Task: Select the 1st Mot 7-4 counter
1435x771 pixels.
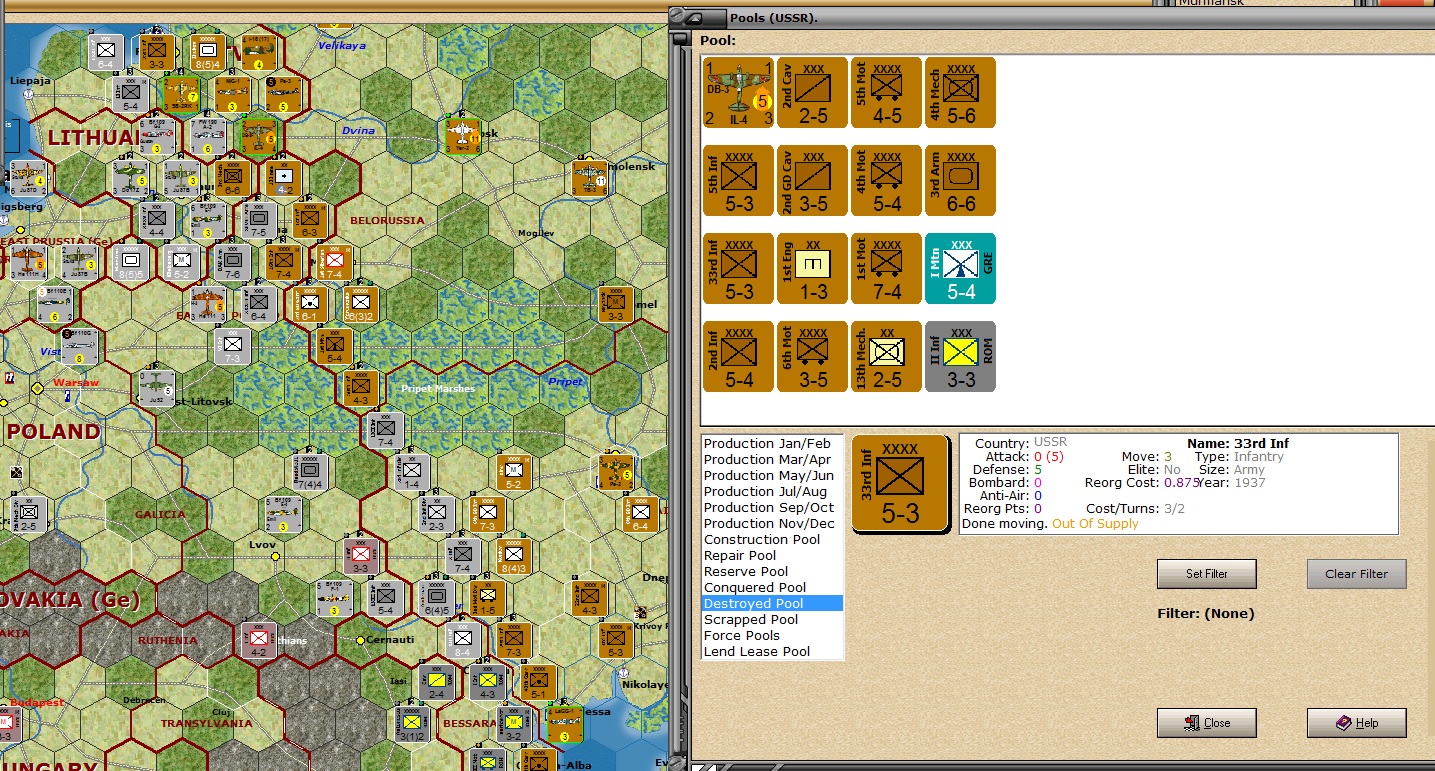Action: click(x=886, y=269)
